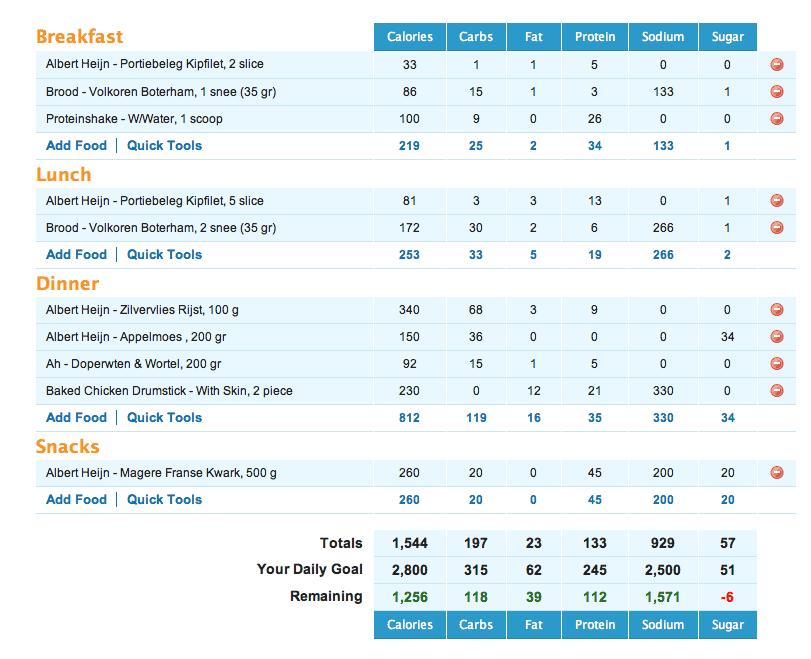The width and height of the screenshot is (811, 659).
Task: Delete the Doperwten & Wortel entry
Action: tap(777, 364)
